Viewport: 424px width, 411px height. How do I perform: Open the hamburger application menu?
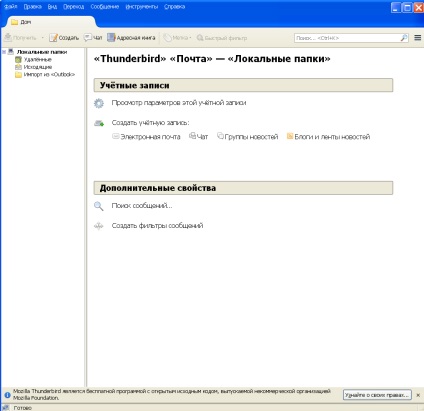[x=418, y=38]
